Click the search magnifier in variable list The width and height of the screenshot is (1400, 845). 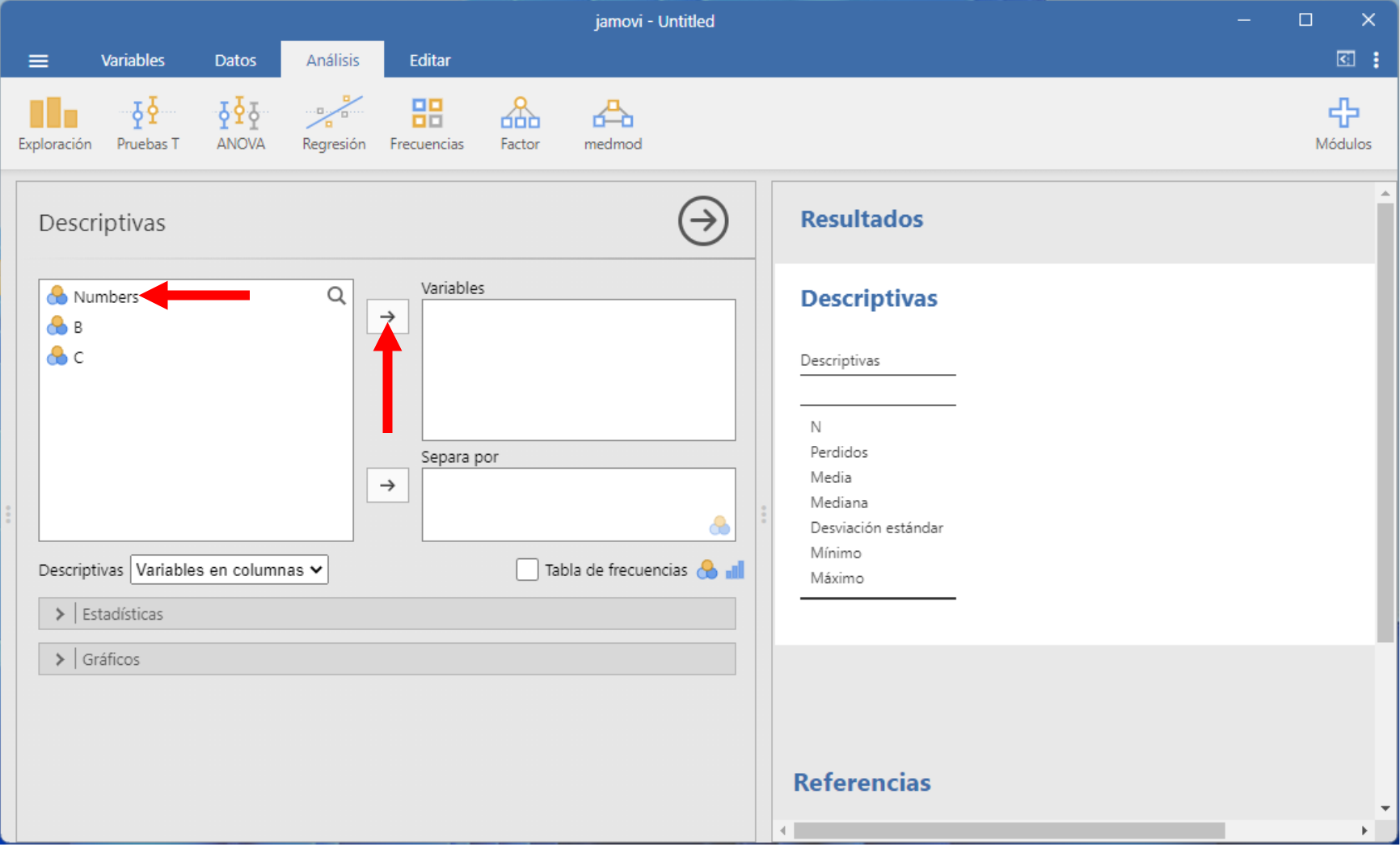(336, 296)
